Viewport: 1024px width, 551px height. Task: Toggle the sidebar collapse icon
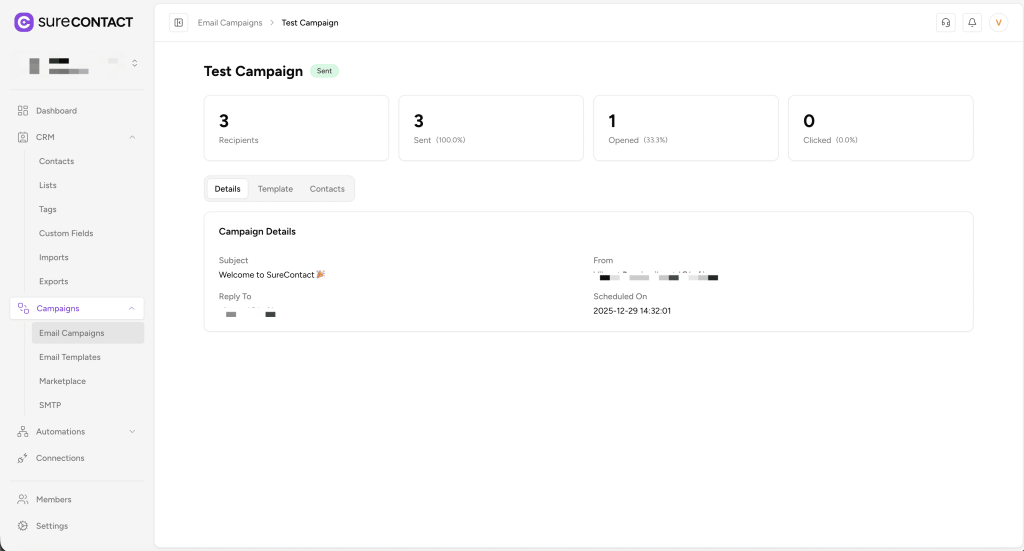coord(178,23)
